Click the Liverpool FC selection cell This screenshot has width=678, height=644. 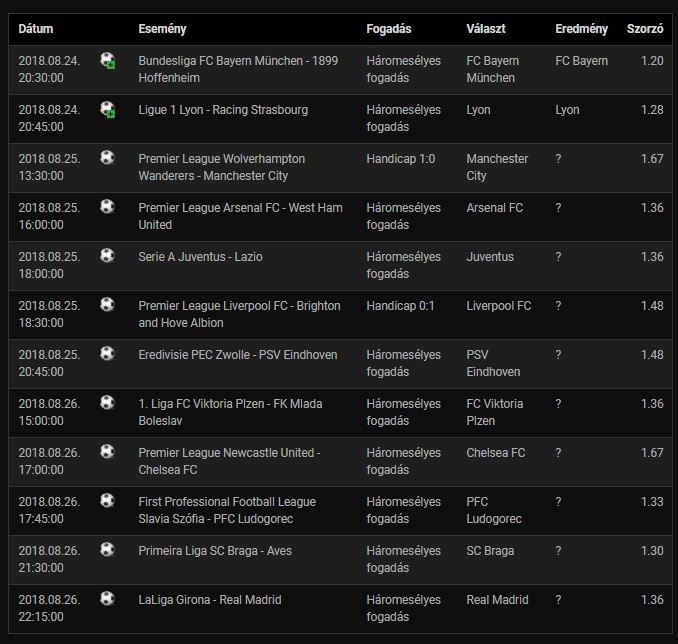tap(499, 306)
